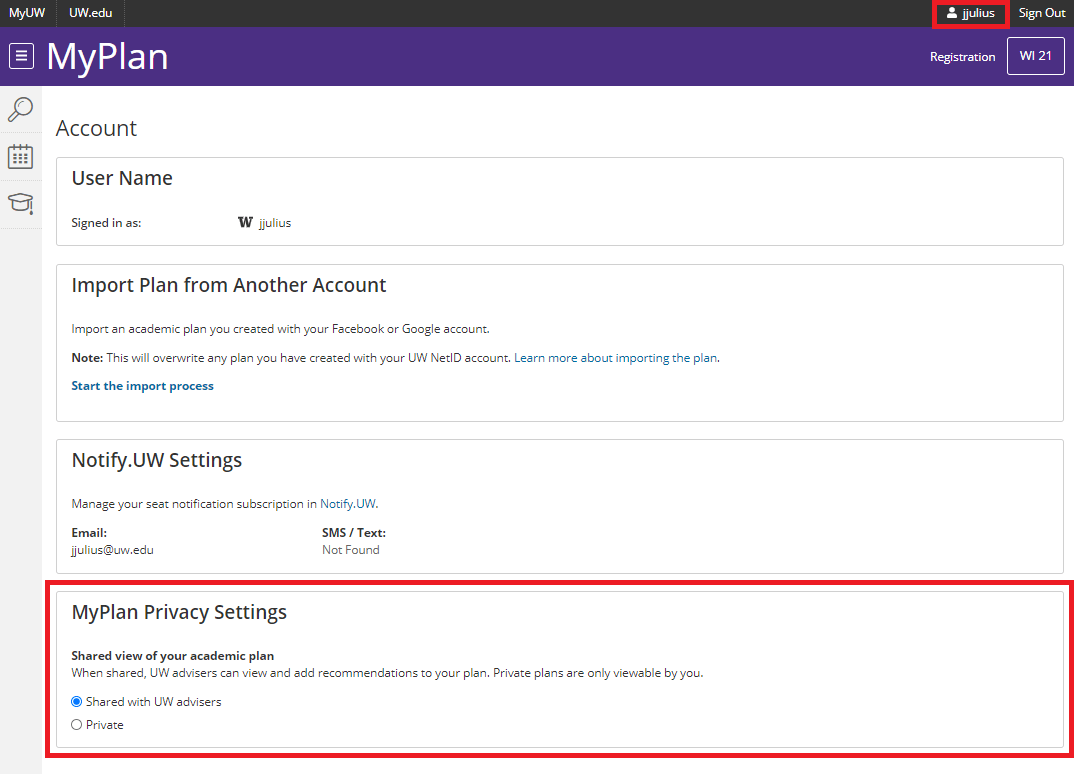Open the Notify.UW link
The height and width of the screenshot is (774, 1074).
tap(348, 503)
